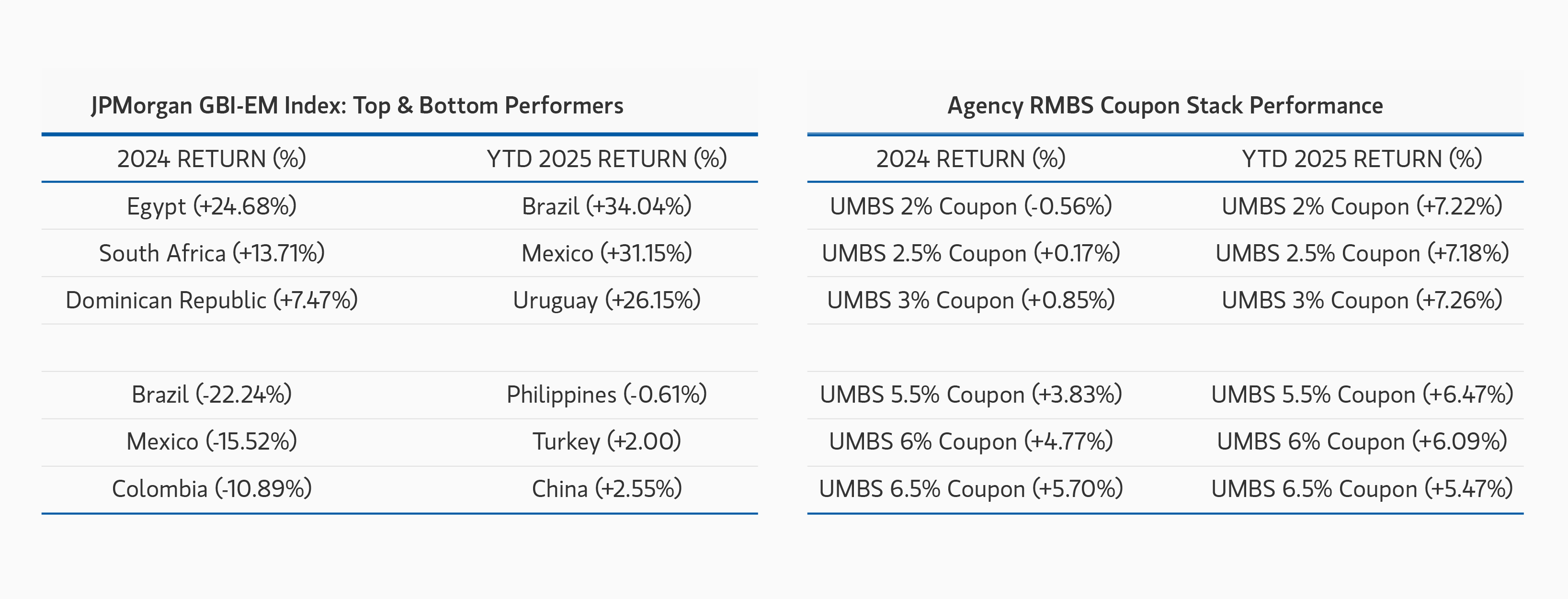Screen dimensions: 1568x599
Task: Select the UMBS 3% Coupon (+0.85%) entry
Action: coord(970,300)
